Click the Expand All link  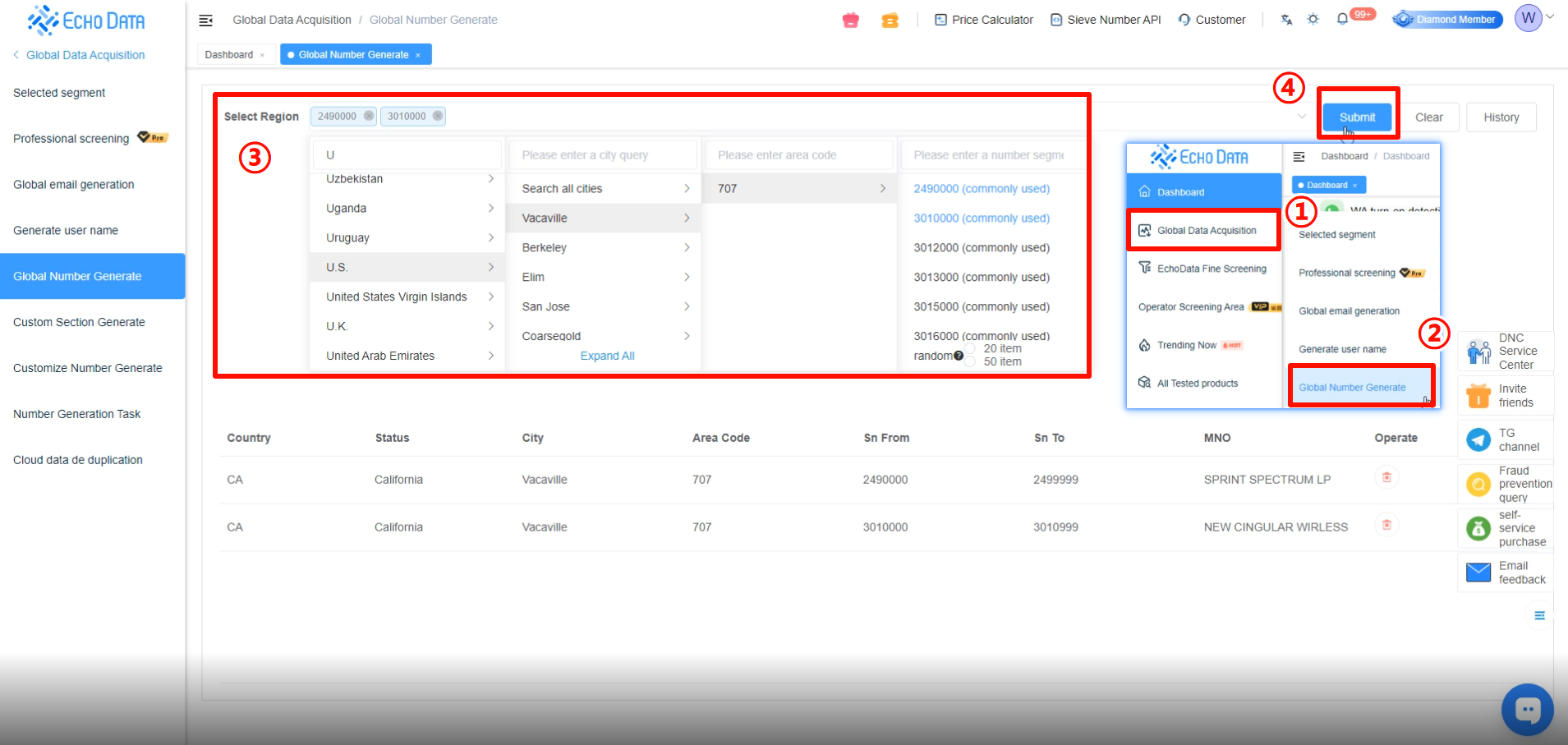(607, 356)
